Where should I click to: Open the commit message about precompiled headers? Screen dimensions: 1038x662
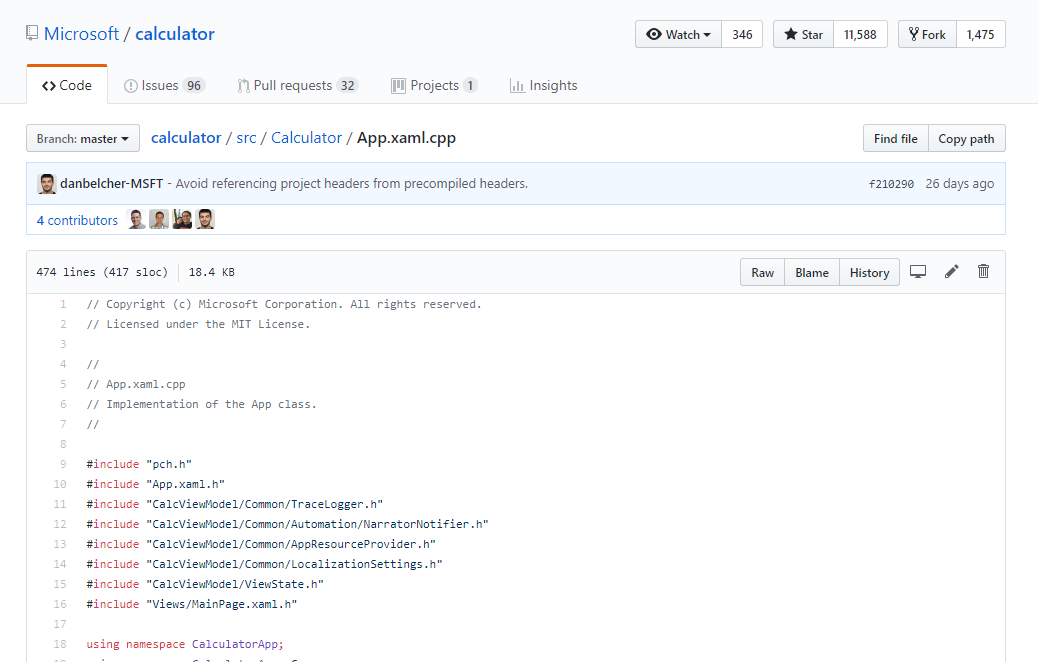352,183
